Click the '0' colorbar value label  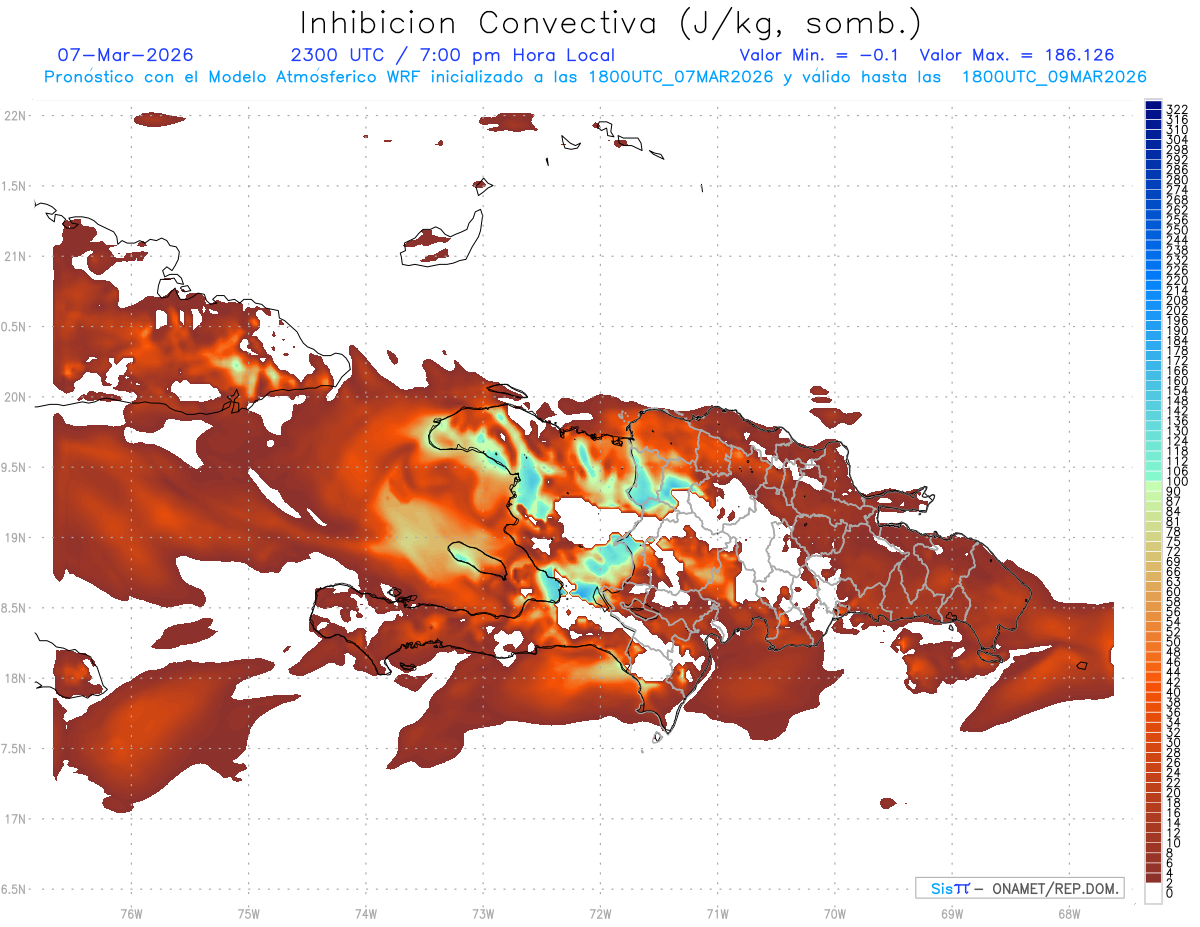[x=1171, y=893]
